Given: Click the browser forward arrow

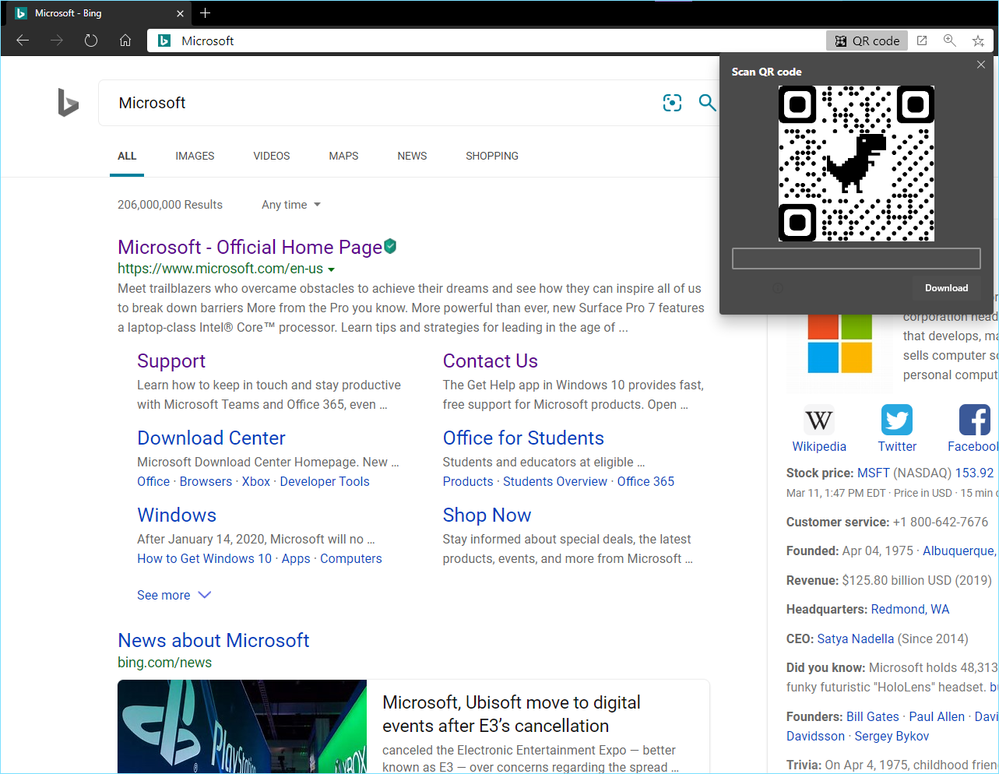Looking at the screenshot, I should (57, 41).
